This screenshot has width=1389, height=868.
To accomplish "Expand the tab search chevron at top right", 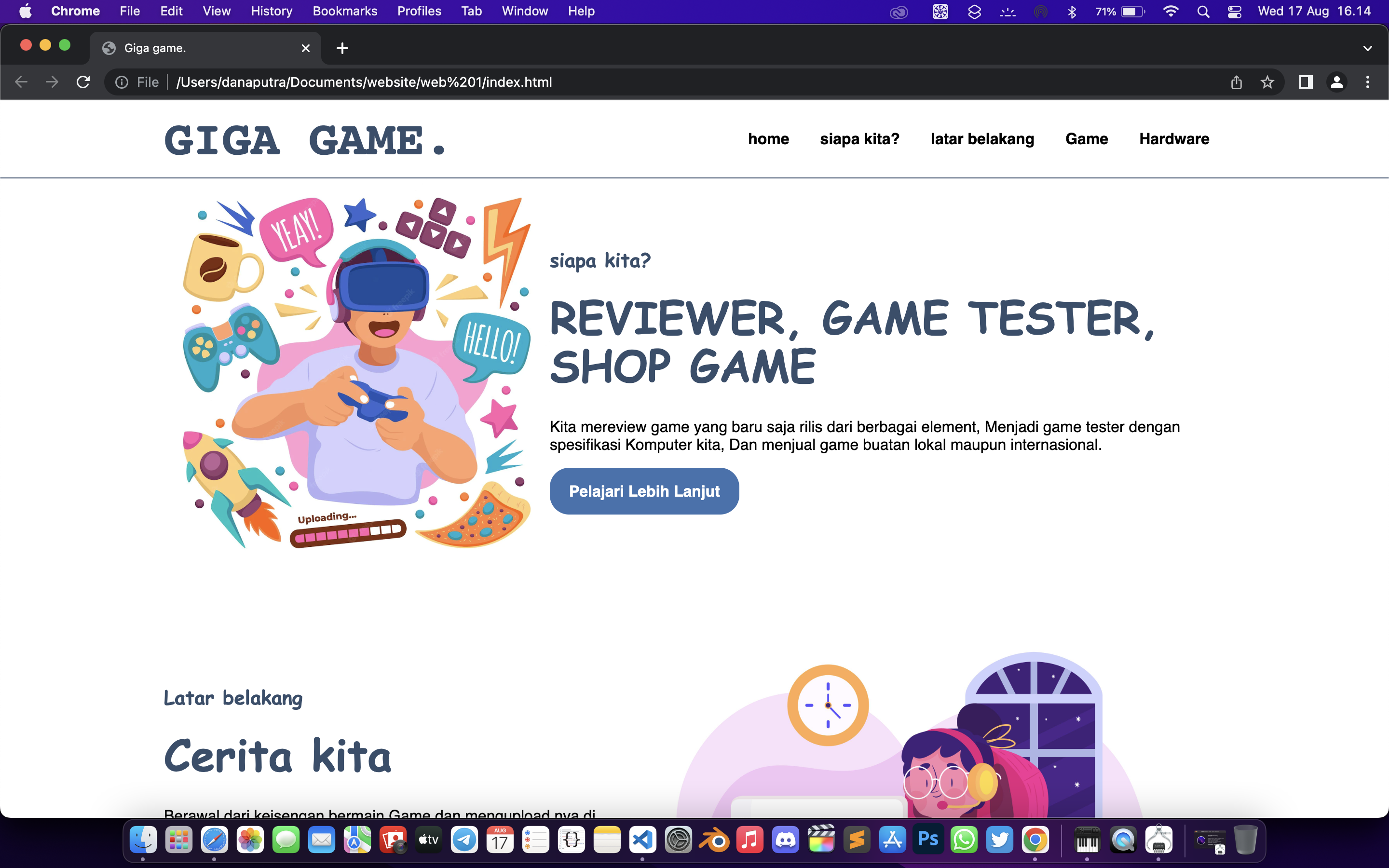I will click(x=1367, y=48).
